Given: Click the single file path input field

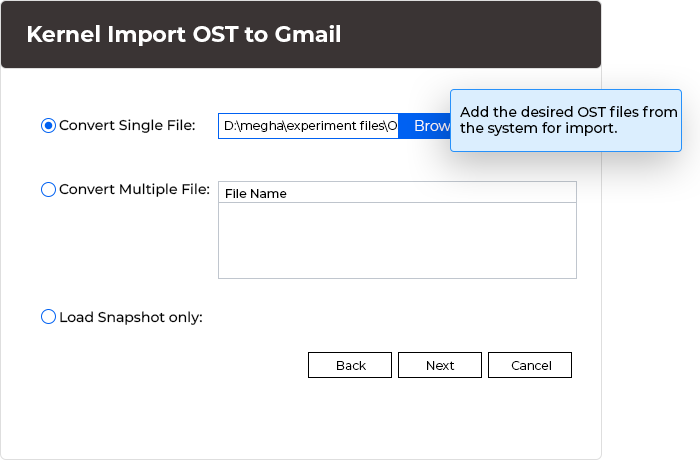Looking at the screenshot, I should (x=308, y=126).
